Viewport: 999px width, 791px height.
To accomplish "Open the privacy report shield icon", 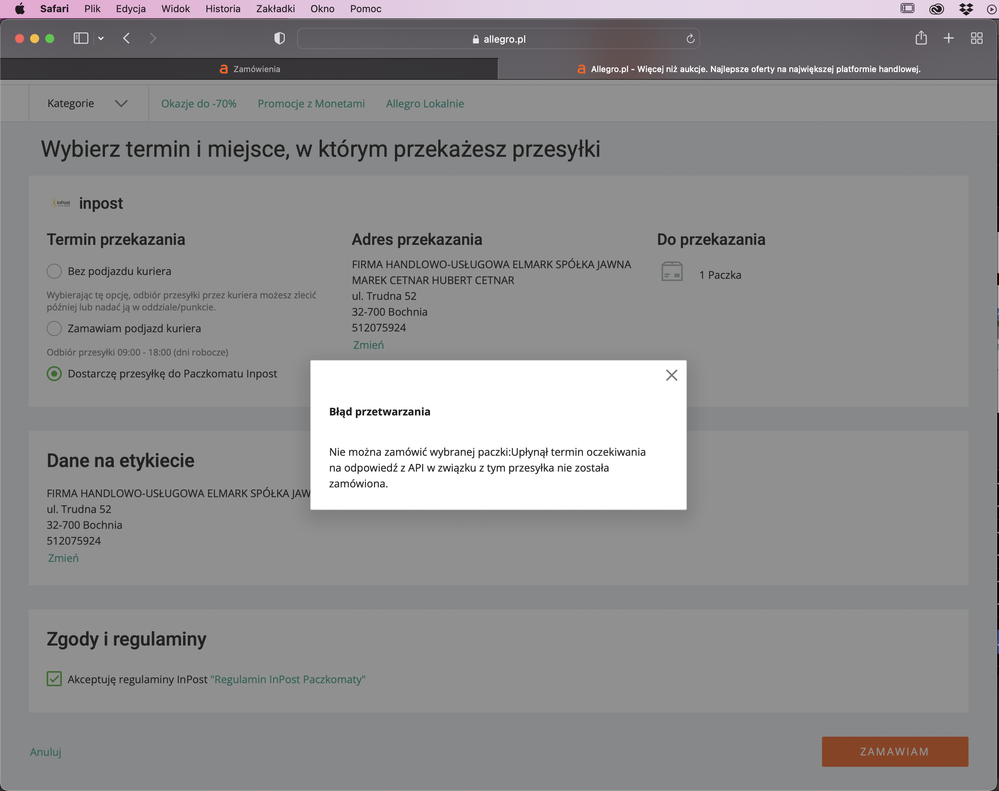I will [279, 38].
